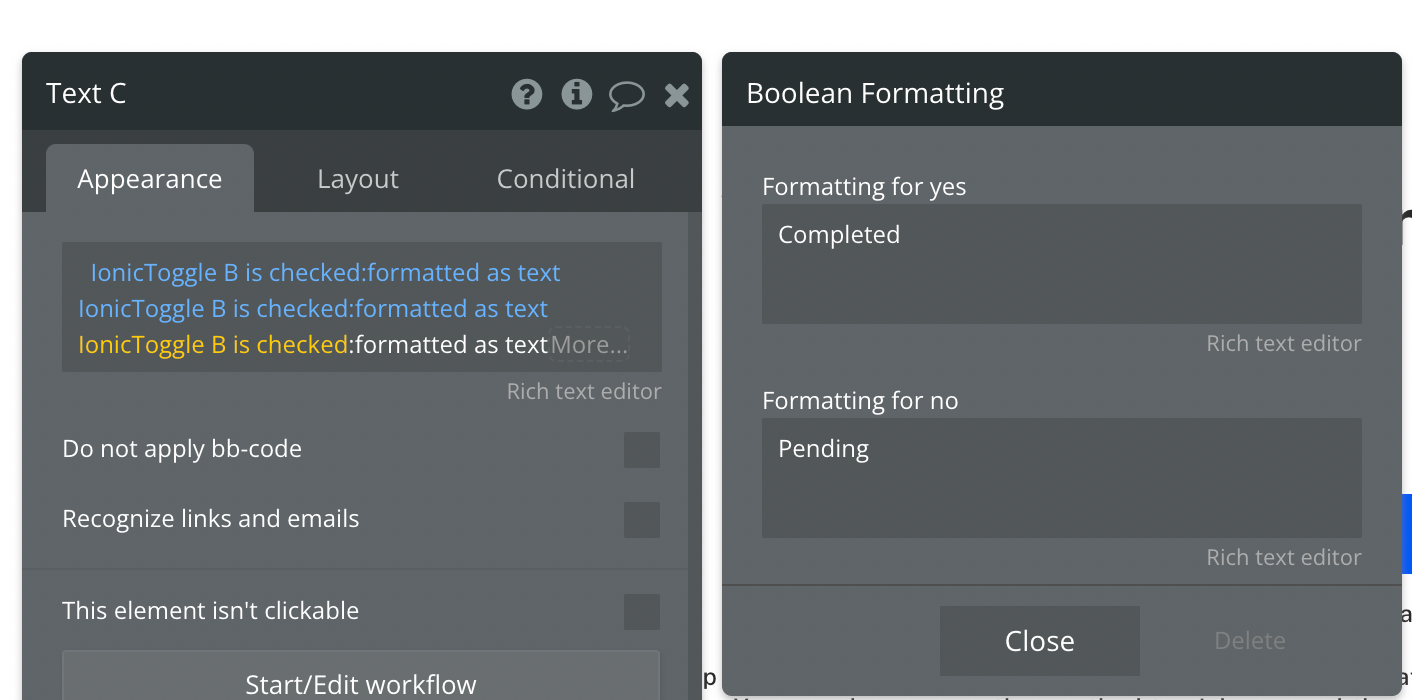Viewport: 1412px width, 700px height.
Task: Open the Conditional tab
Action: 566,179
